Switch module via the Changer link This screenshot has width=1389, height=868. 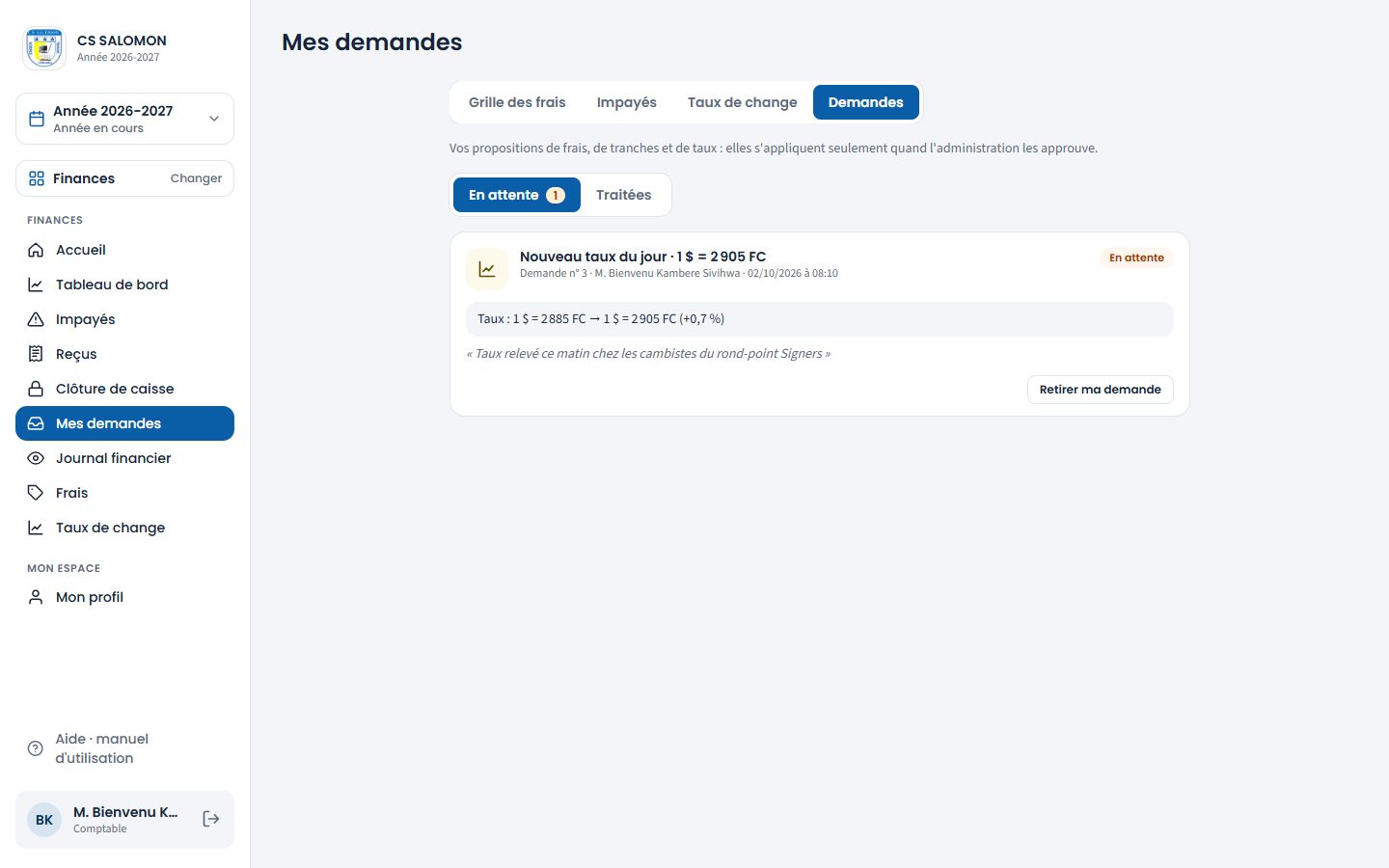click(196, 178)
